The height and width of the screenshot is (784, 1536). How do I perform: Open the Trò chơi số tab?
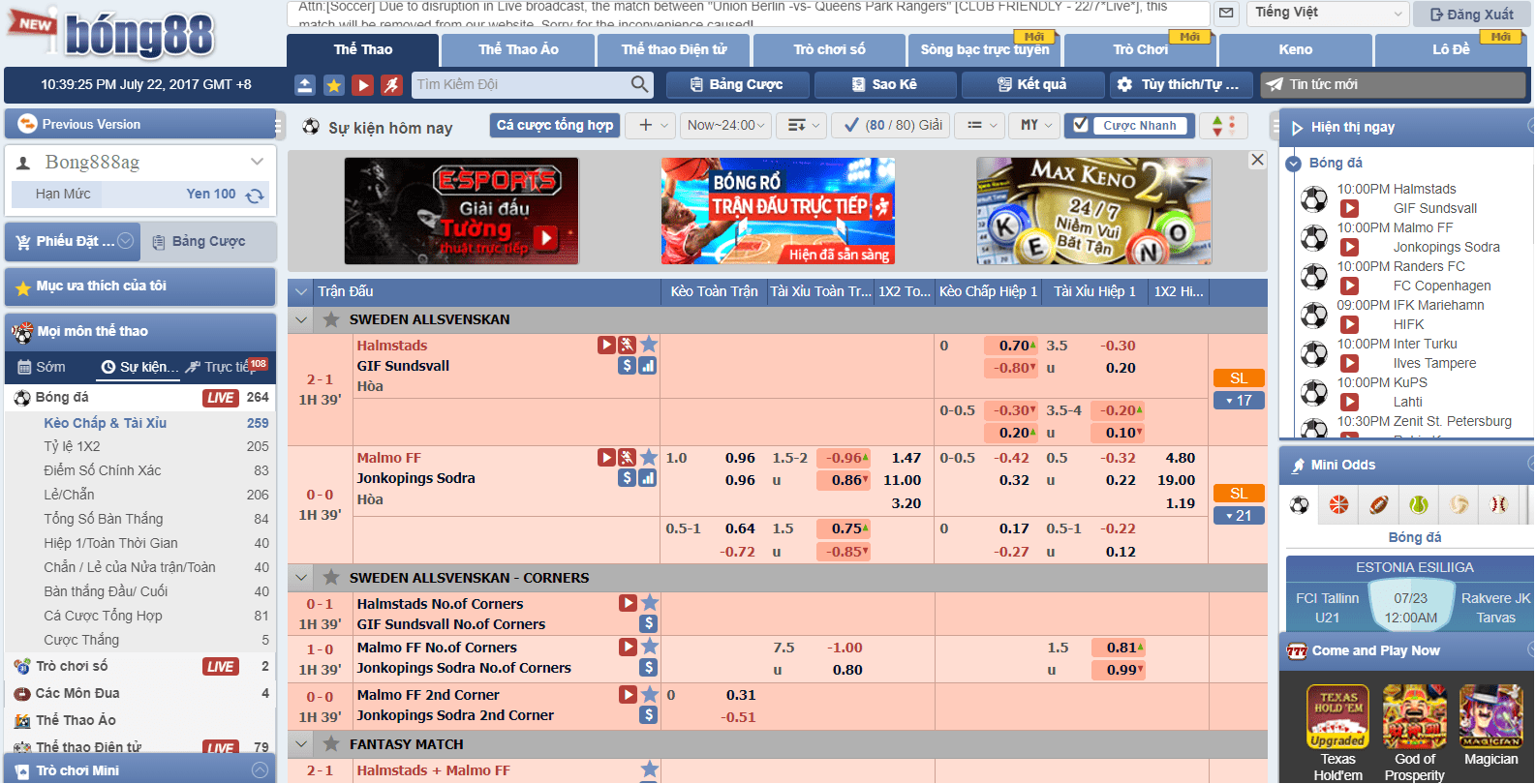point(829,49)
